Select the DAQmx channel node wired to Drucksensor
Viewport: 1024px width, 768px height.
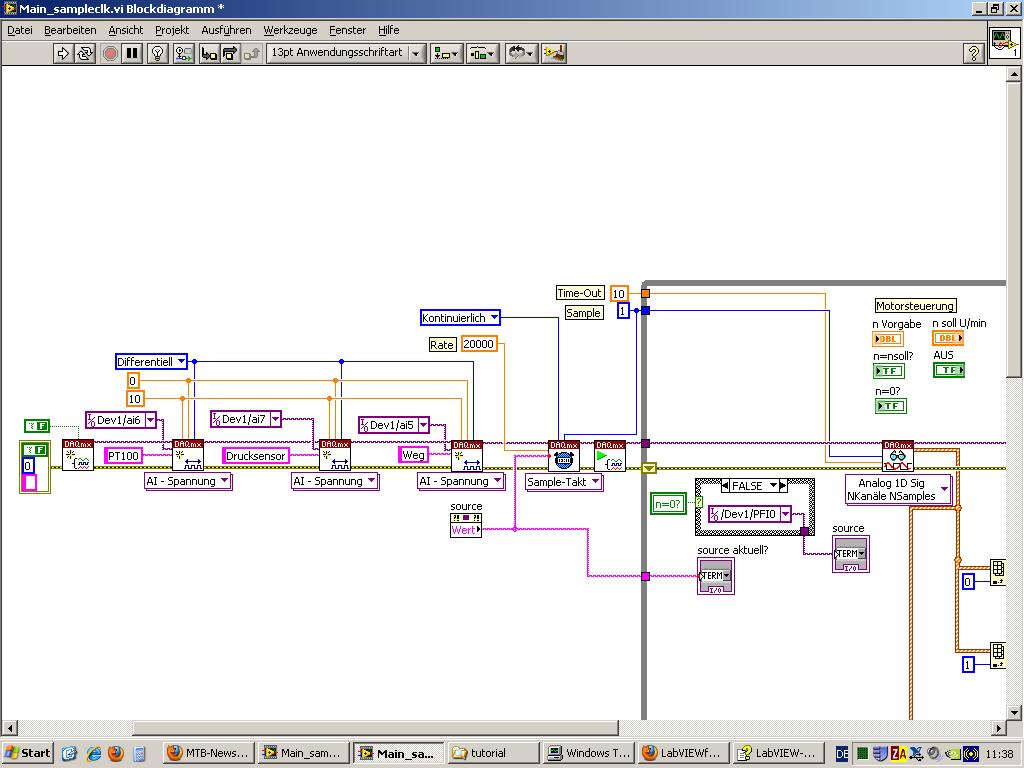click(335, 455)
